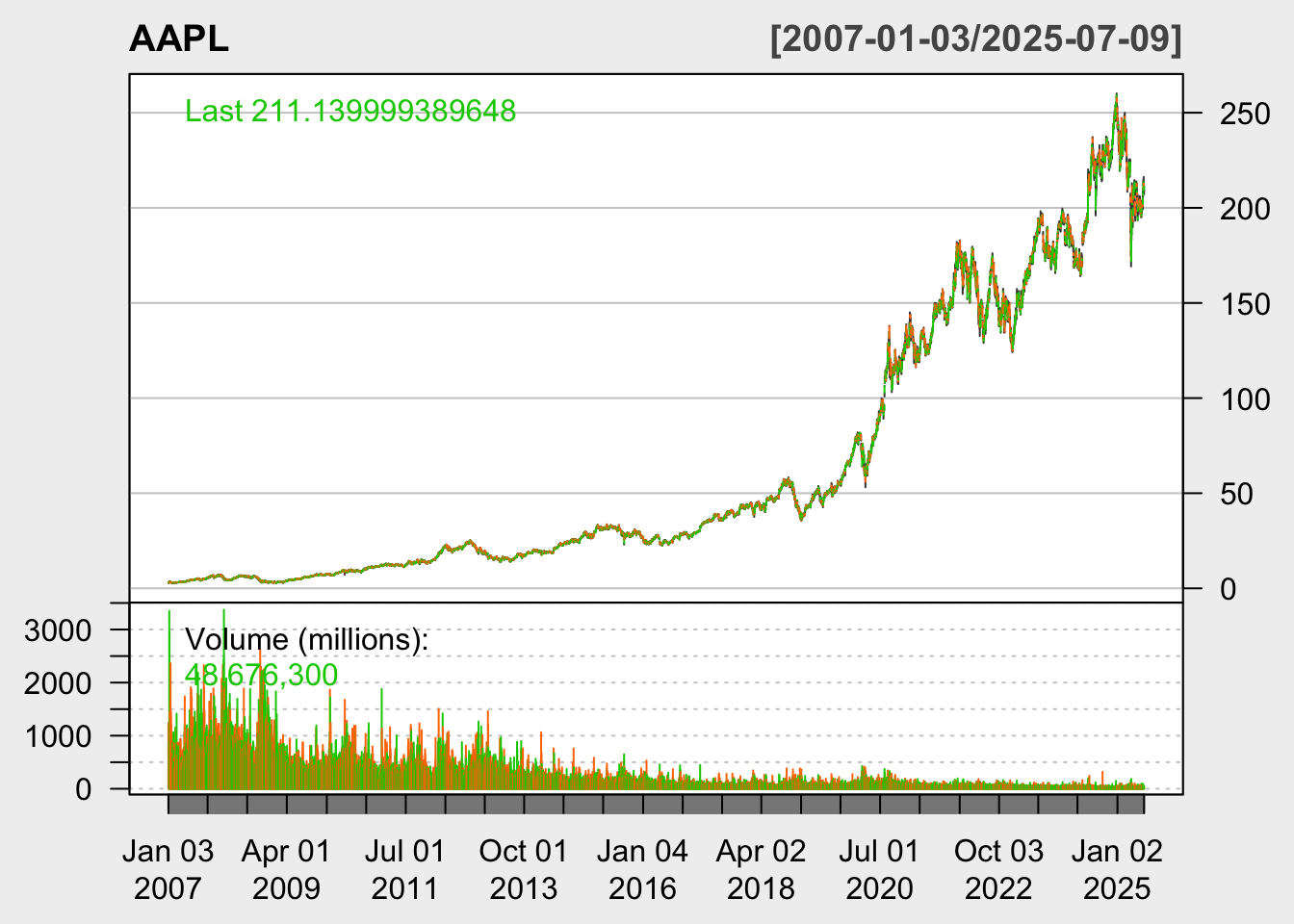Select the date range label 2007-01-03/2025-07-09
This screenshot has height=924, width=1294.
975,39
